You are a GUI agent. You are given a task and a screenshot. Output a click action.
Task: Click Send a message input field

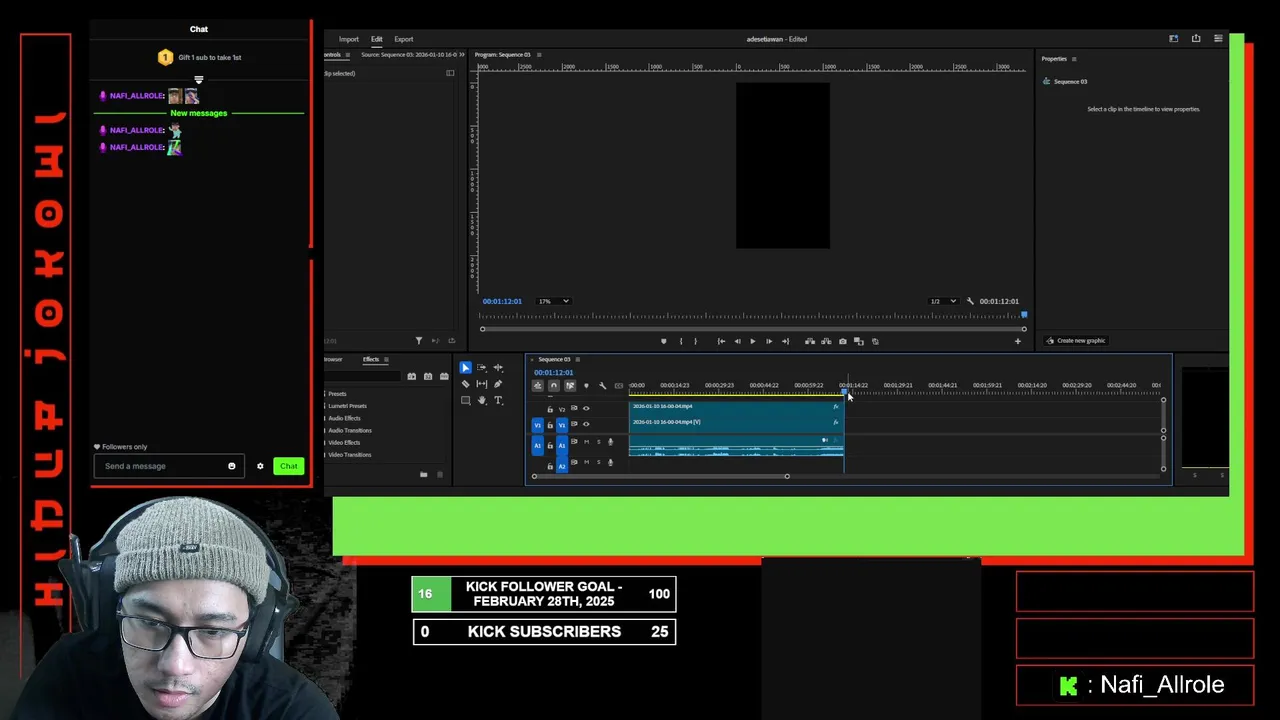tap(169, 466)
